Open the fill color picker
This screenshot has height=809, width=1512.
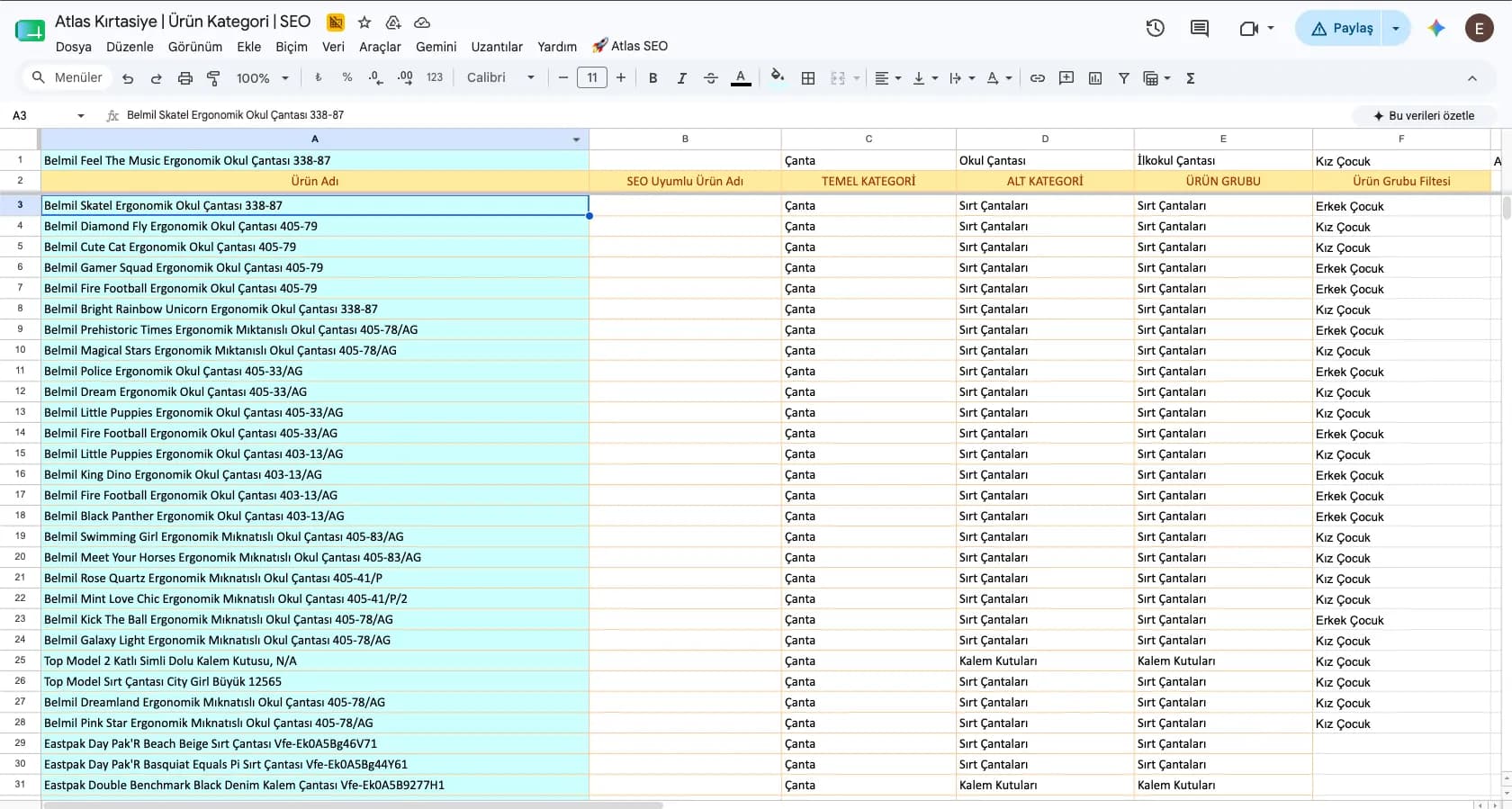point(778,77)
